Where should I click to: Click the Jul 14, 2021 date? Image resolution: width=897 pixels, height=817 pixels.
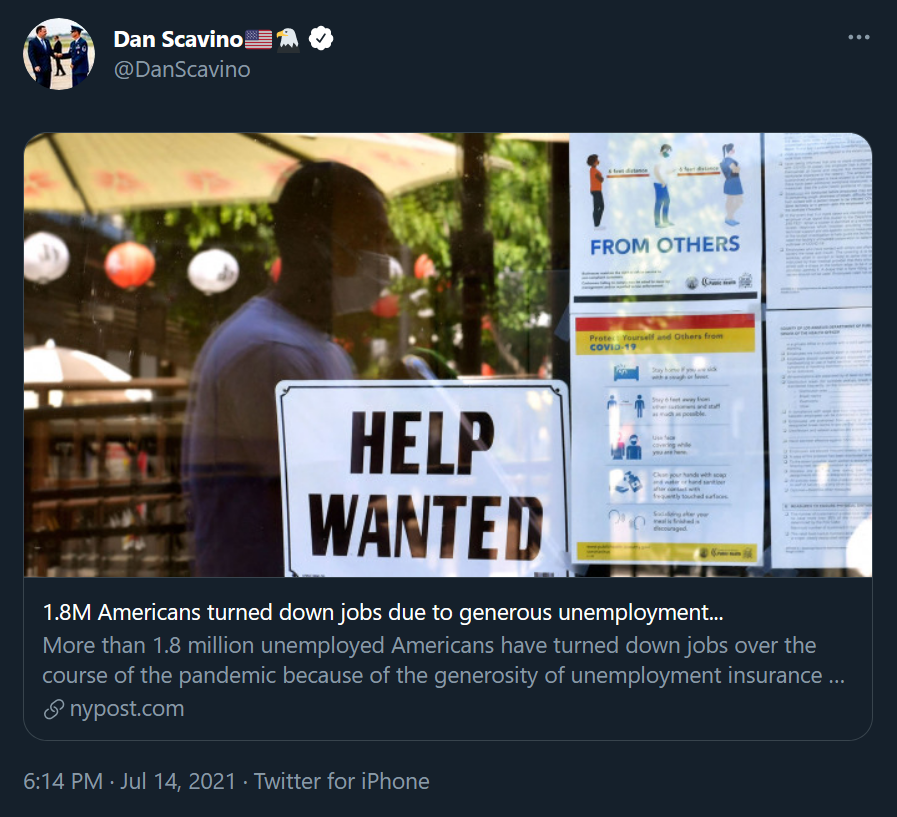coord(178,782)
